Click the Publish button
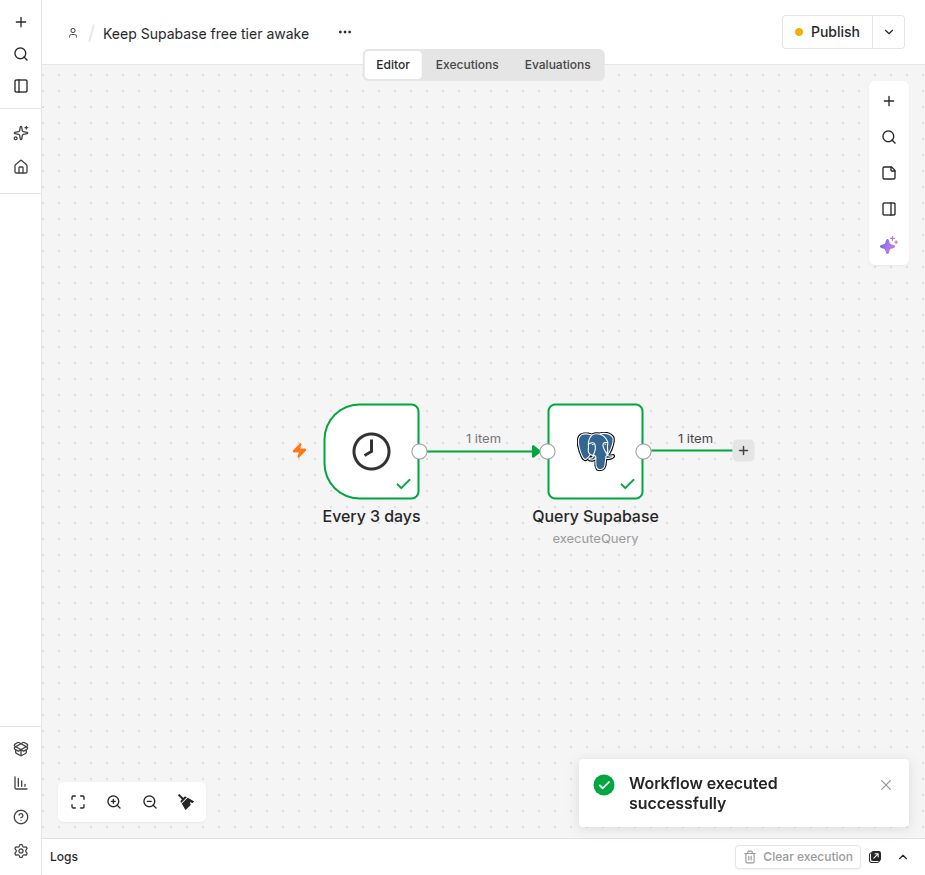The height and width of the screenshot is (875, 925). [x=827, y=32]
